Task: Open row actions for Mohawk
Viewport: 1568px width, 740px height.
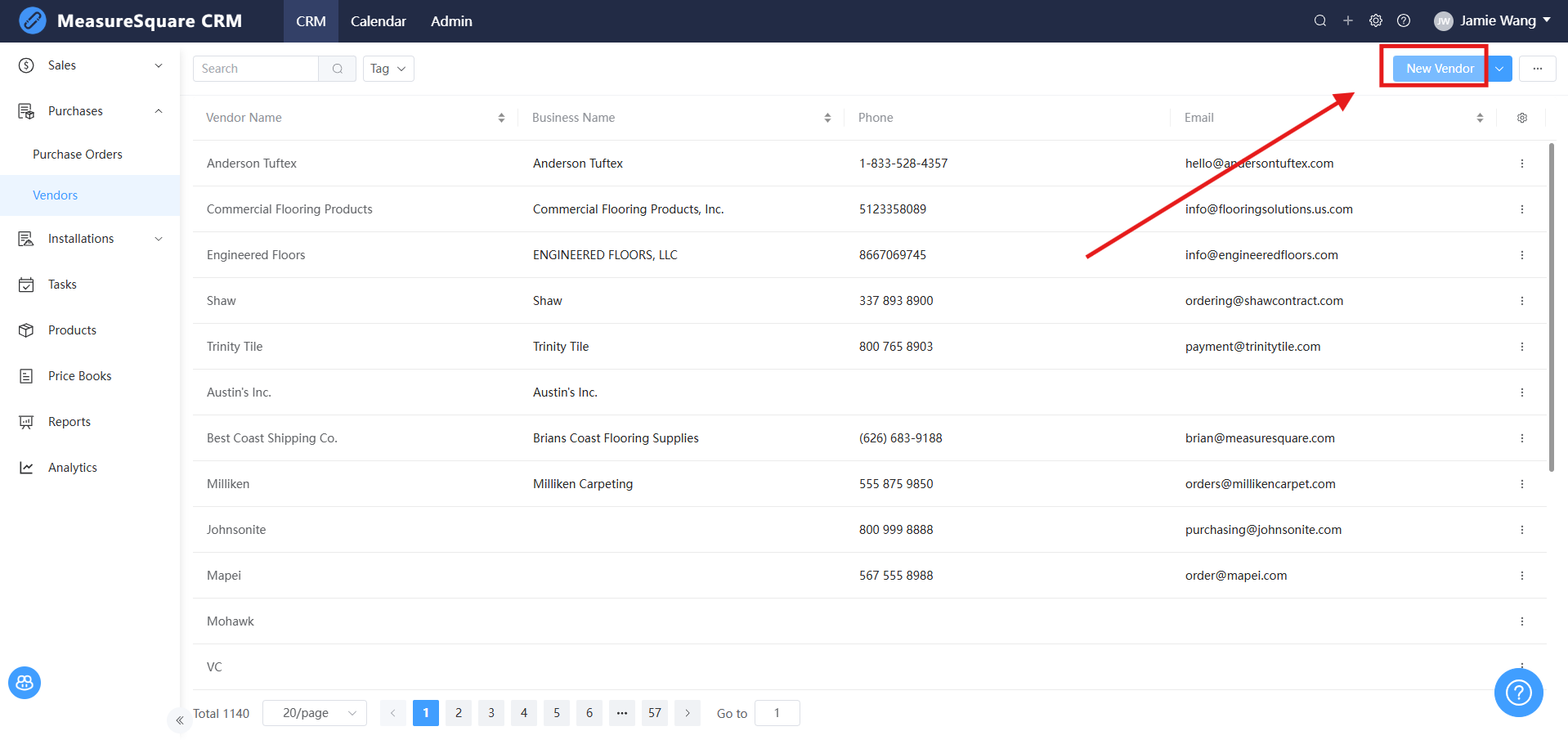Action: click(1522, 621)
